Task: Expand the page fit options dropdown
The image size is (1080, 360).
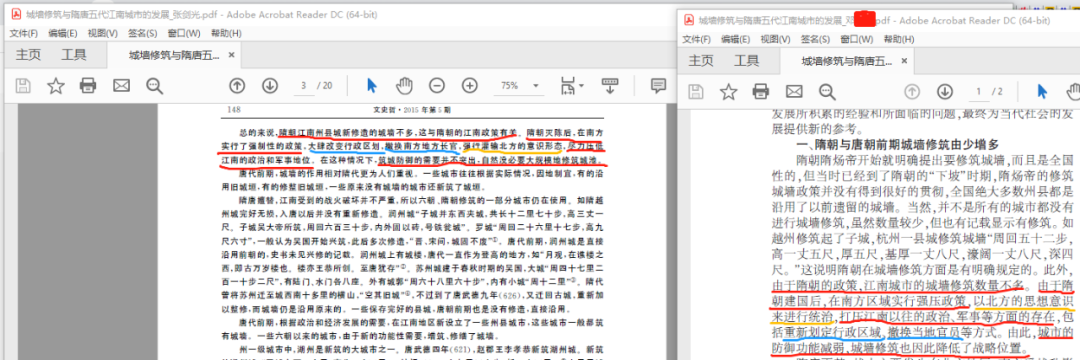Action: [573, 85]
